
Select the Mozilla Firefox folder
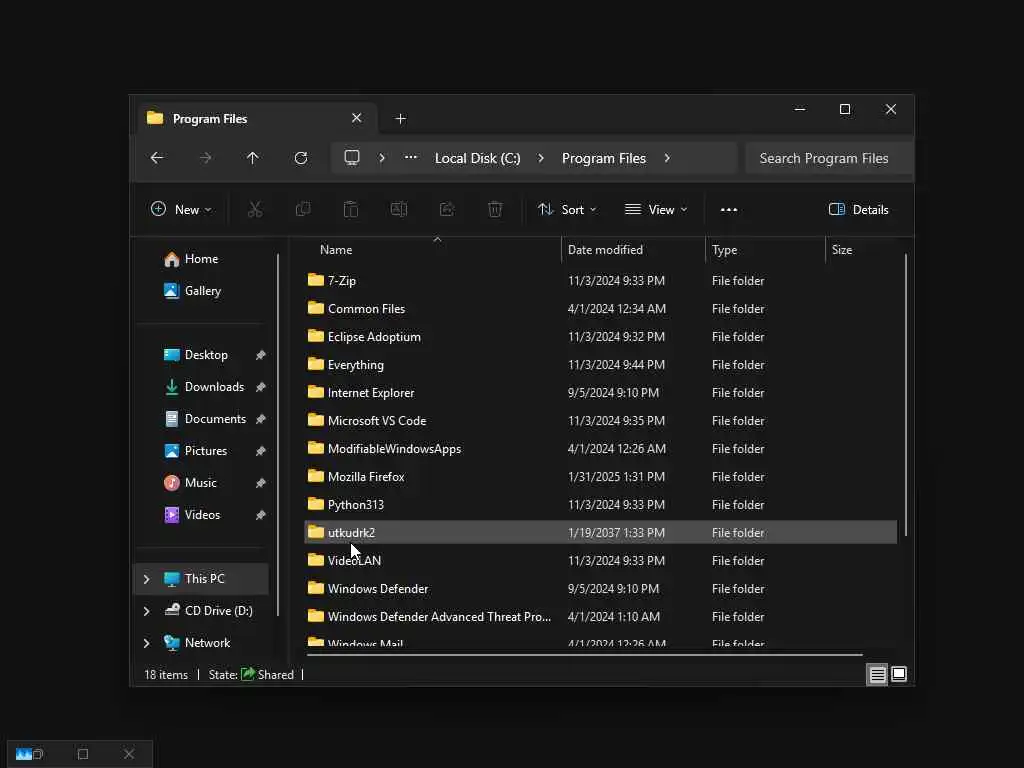coord(600,477)
